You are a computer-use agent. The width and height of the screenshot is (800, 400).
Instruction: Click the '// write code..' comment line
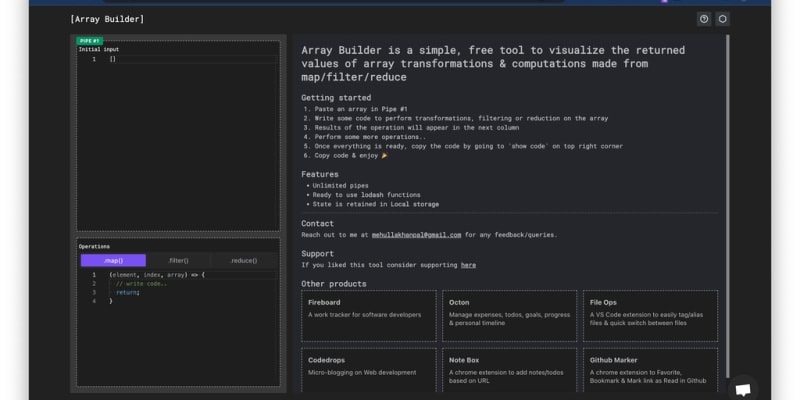[141, 284]
